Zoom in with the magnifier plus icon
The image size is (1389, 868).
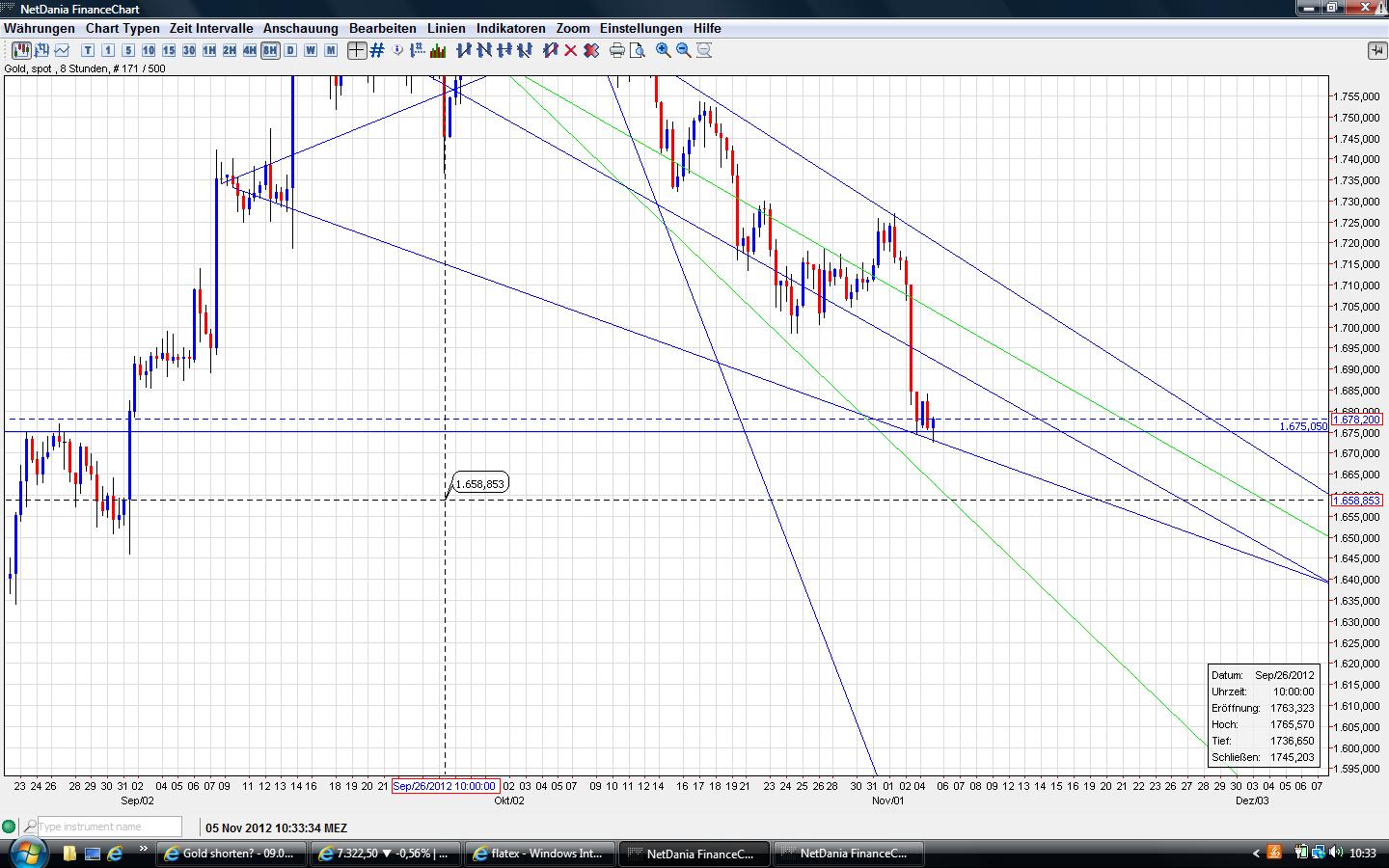(x=662, y=50)
